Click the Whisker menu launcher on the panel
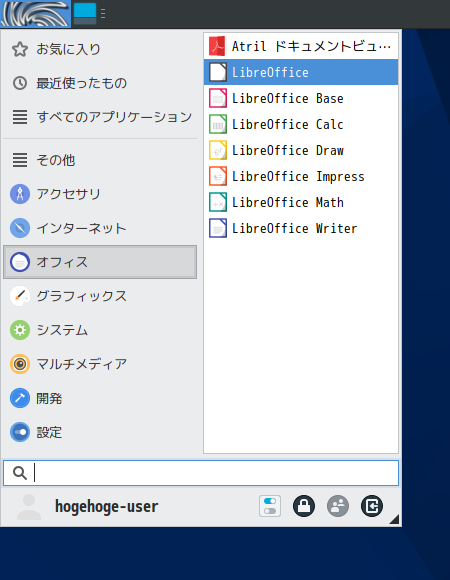 coord(35,14)
